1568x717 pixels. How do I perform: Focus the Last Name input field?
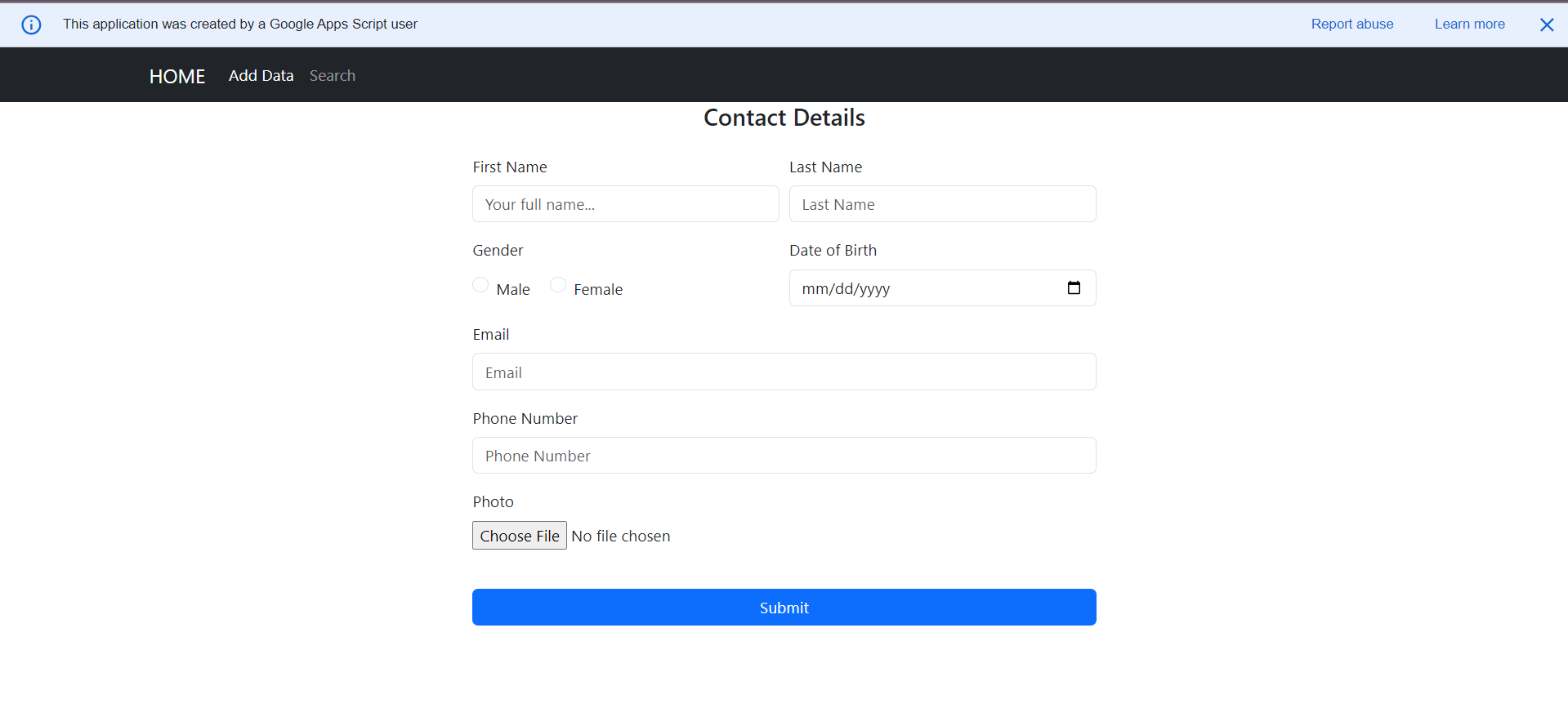pyautogui.click(x=942, y=204)
